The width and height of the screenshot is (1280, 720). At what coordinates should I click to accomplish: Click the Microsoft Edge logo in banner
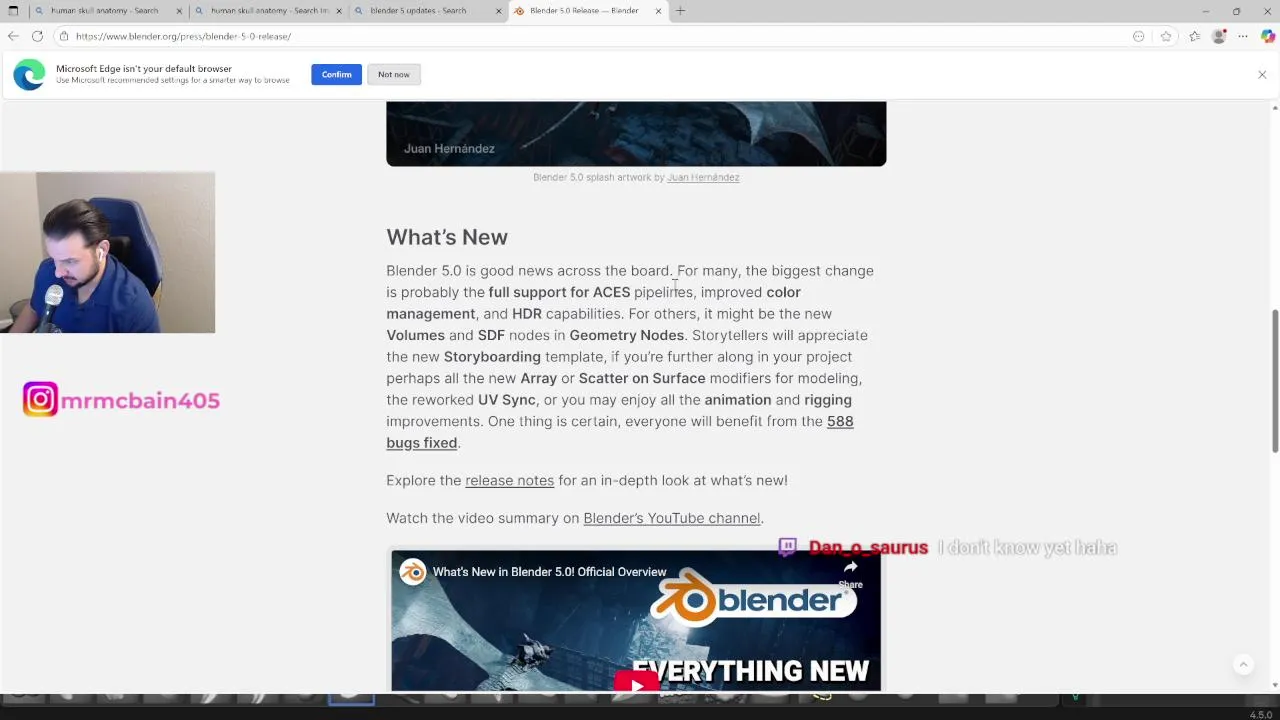coord(29,75)
